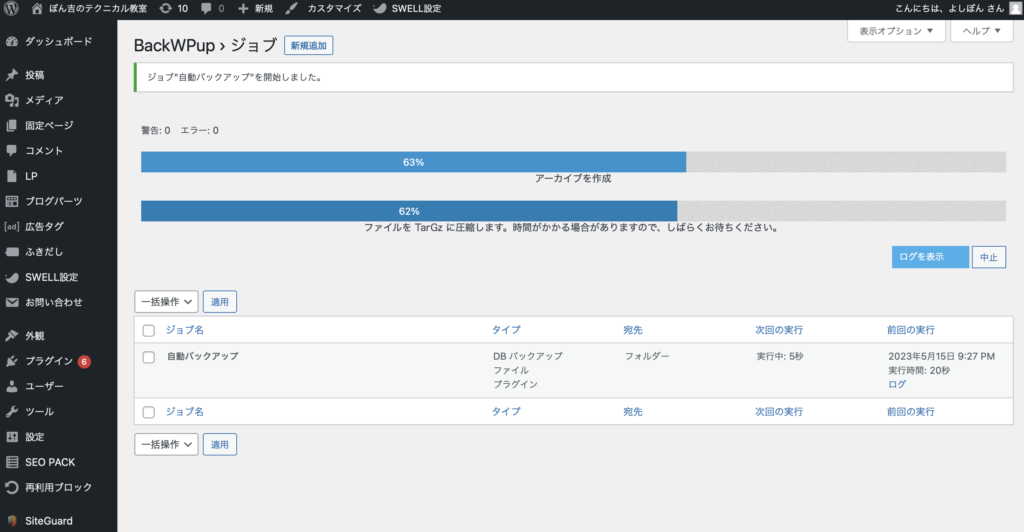Click 中止 to abort the job

pos(989,257)
